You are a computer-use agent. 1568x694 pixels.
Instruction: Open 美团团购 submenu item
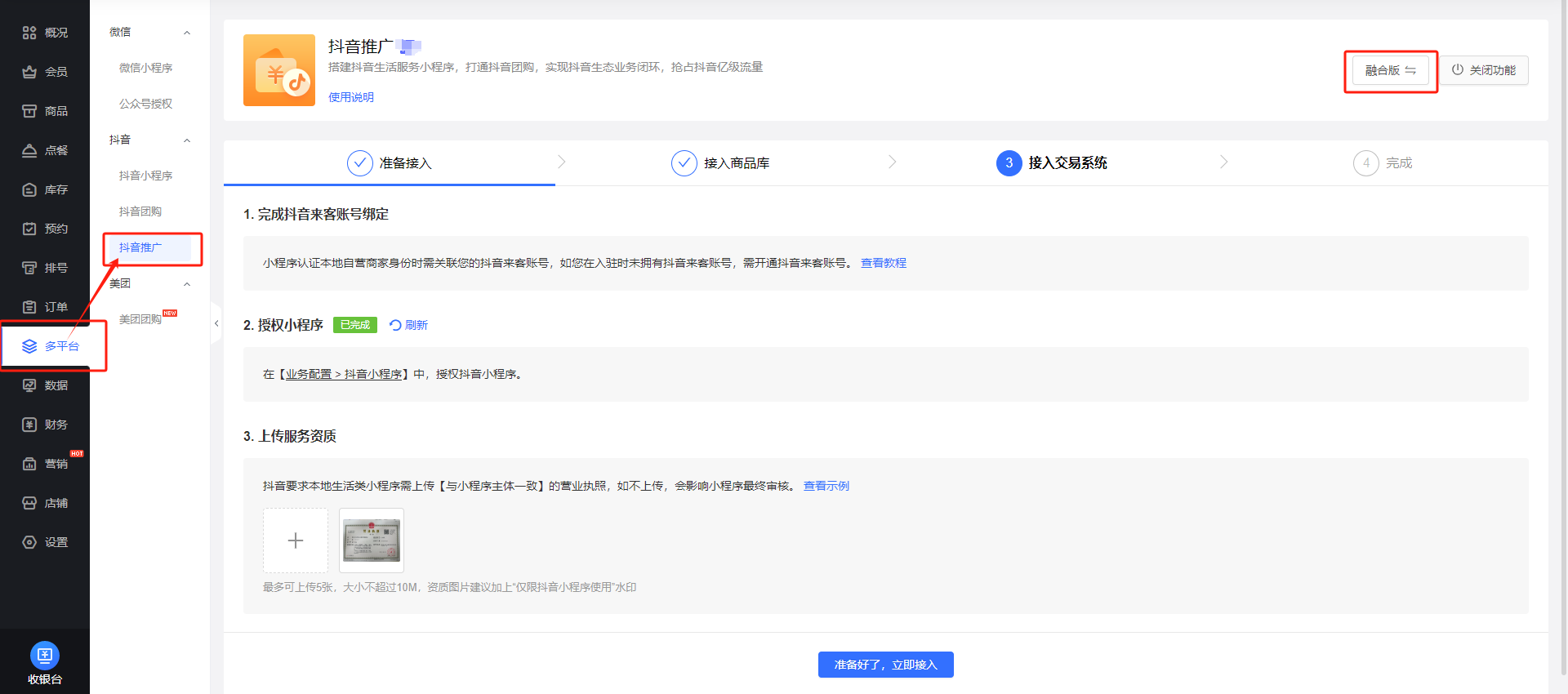140,319
